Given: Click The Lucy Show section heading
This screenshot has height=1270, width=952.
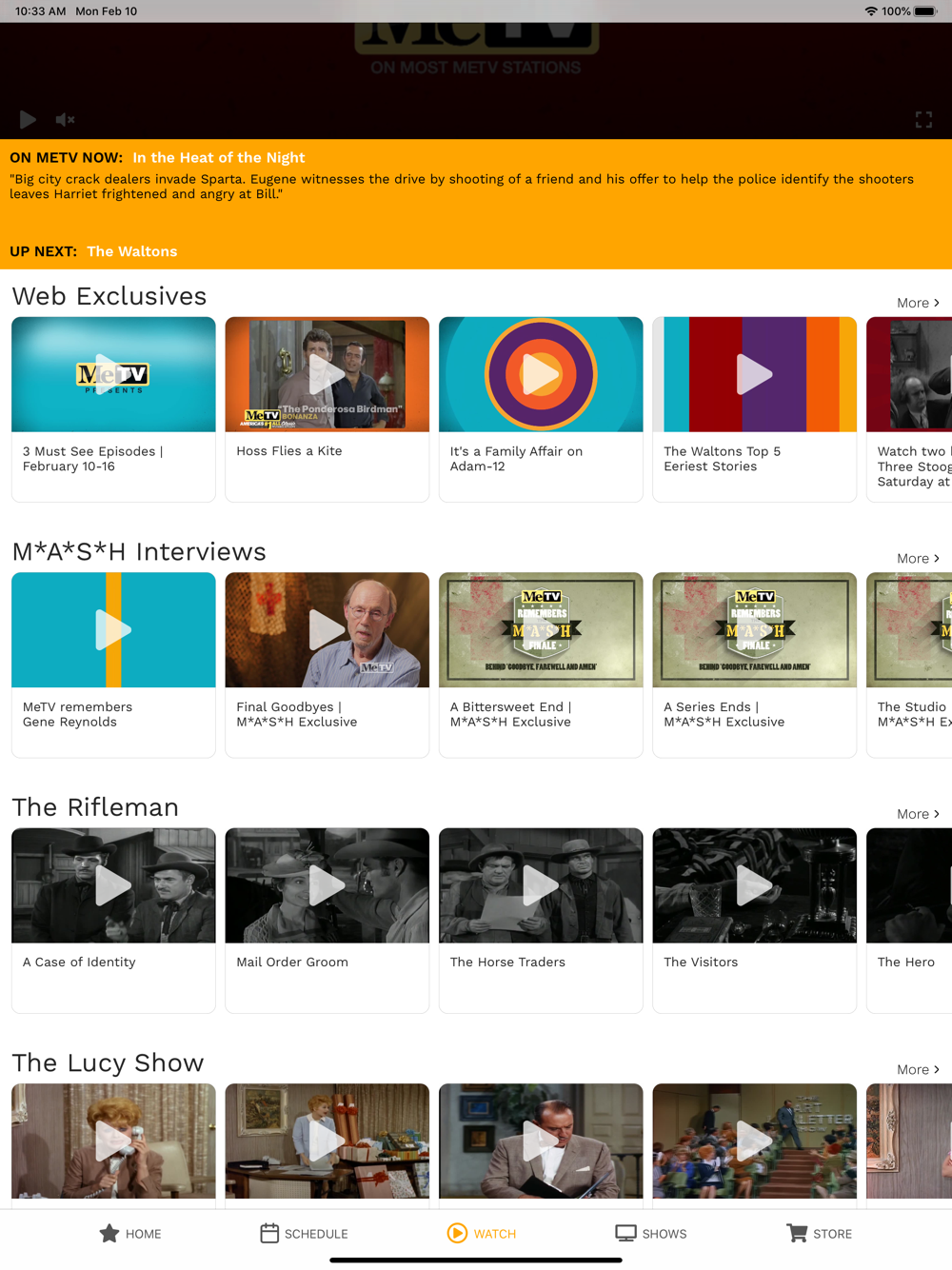Looking at the screenshot, I should click(x=108, y=1062).
